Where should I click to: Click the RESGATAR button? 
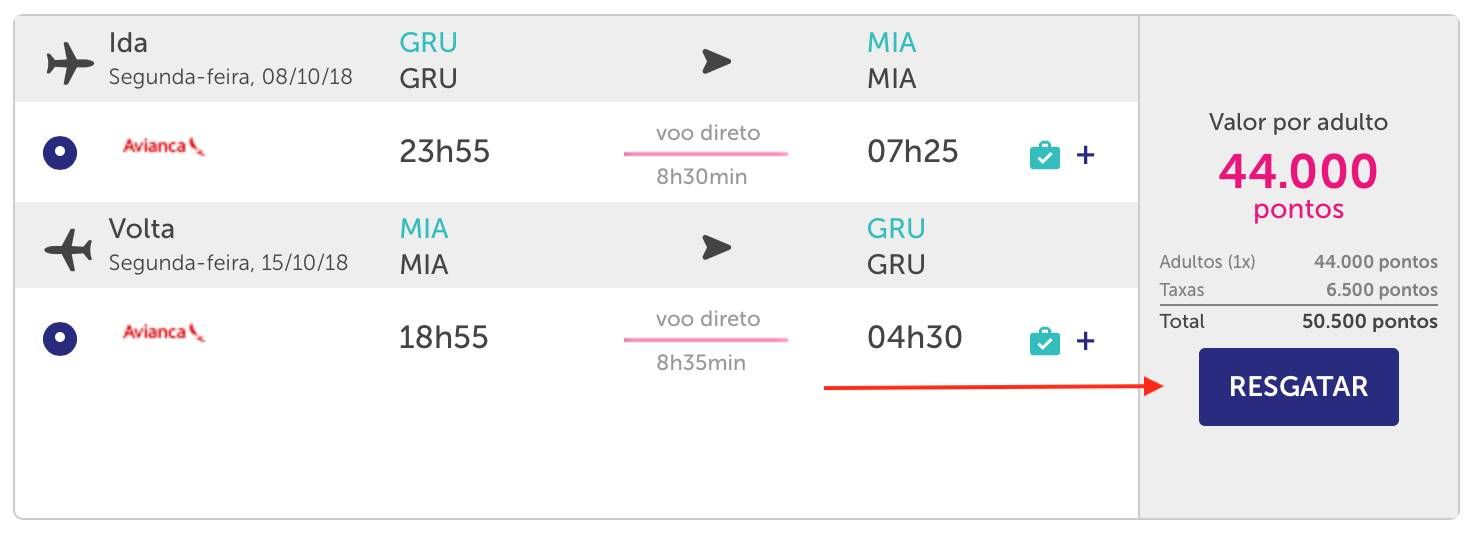(x=1298, y=387)
